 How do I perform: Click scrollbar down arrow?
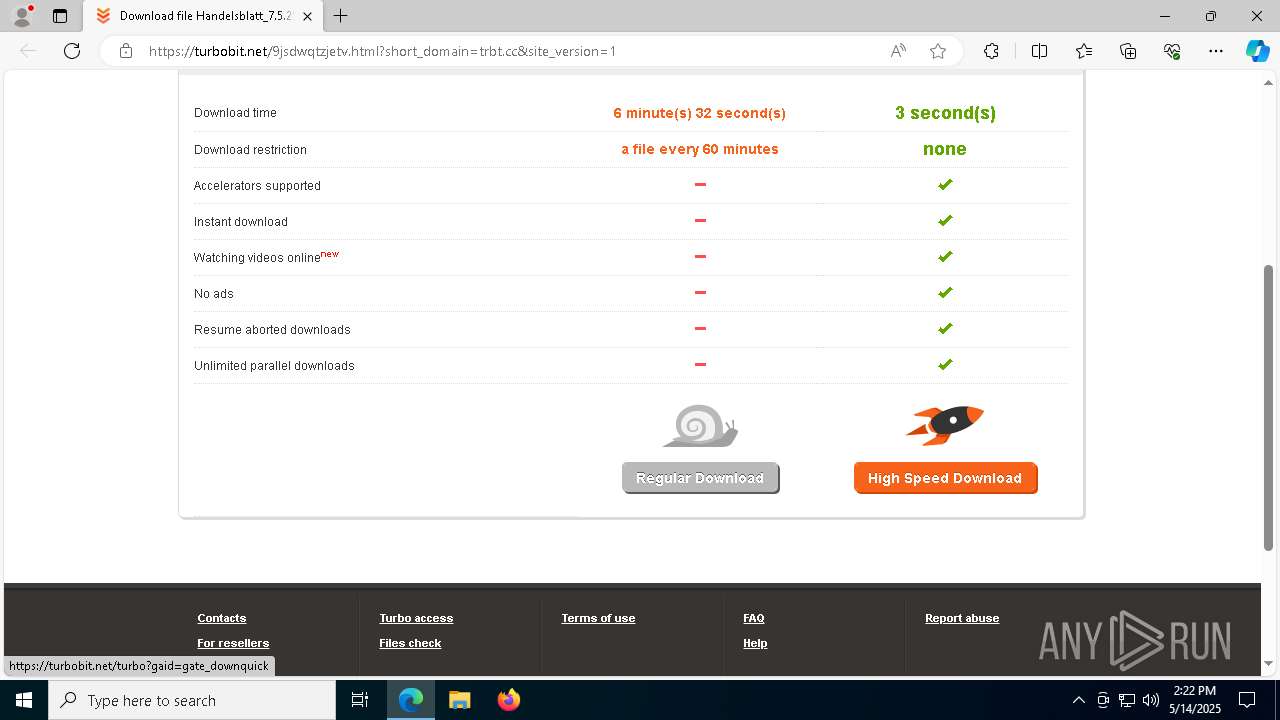click(1268, 663)
